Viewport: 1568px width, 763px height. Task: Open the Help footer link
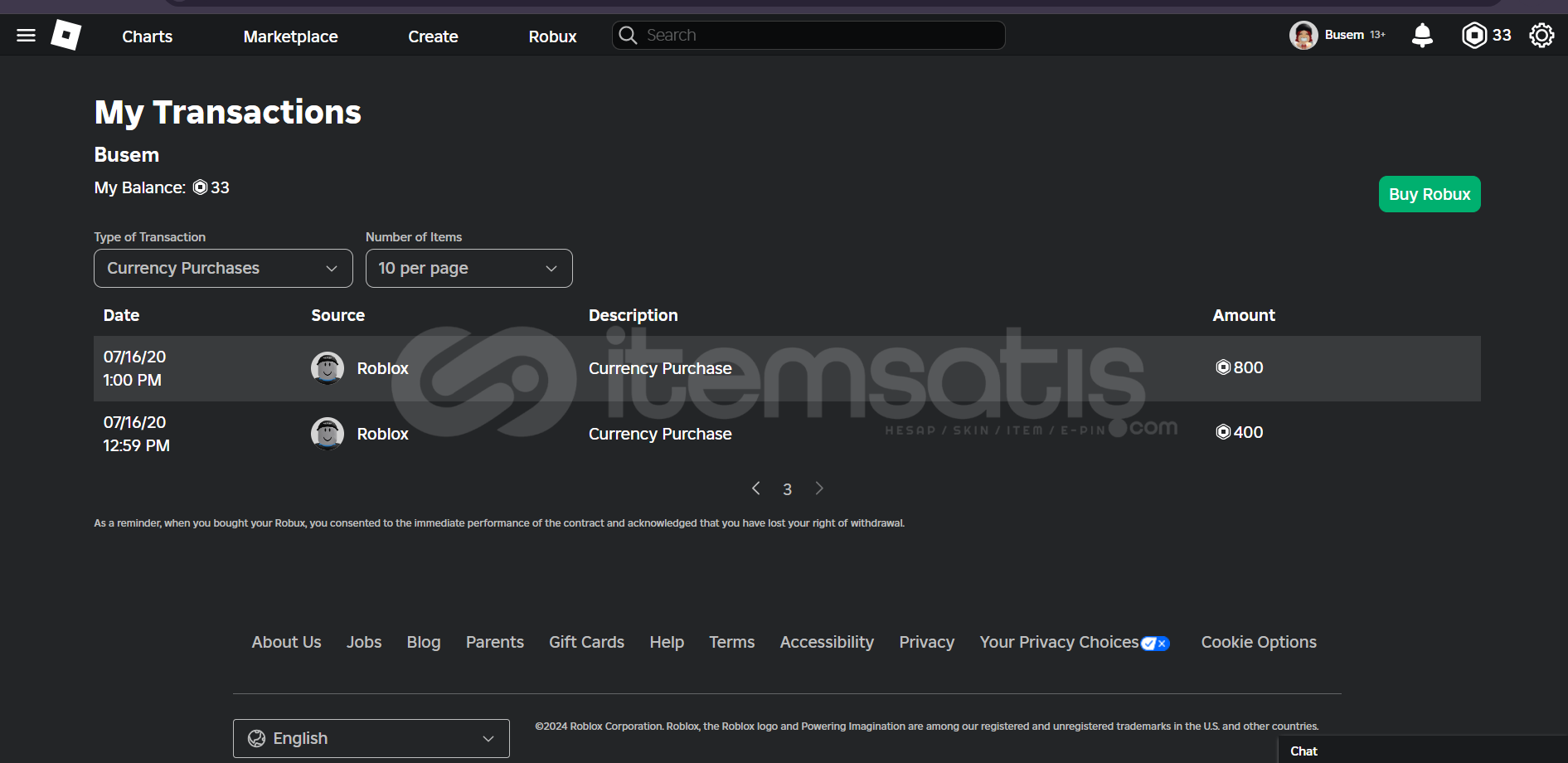[667, 643]
